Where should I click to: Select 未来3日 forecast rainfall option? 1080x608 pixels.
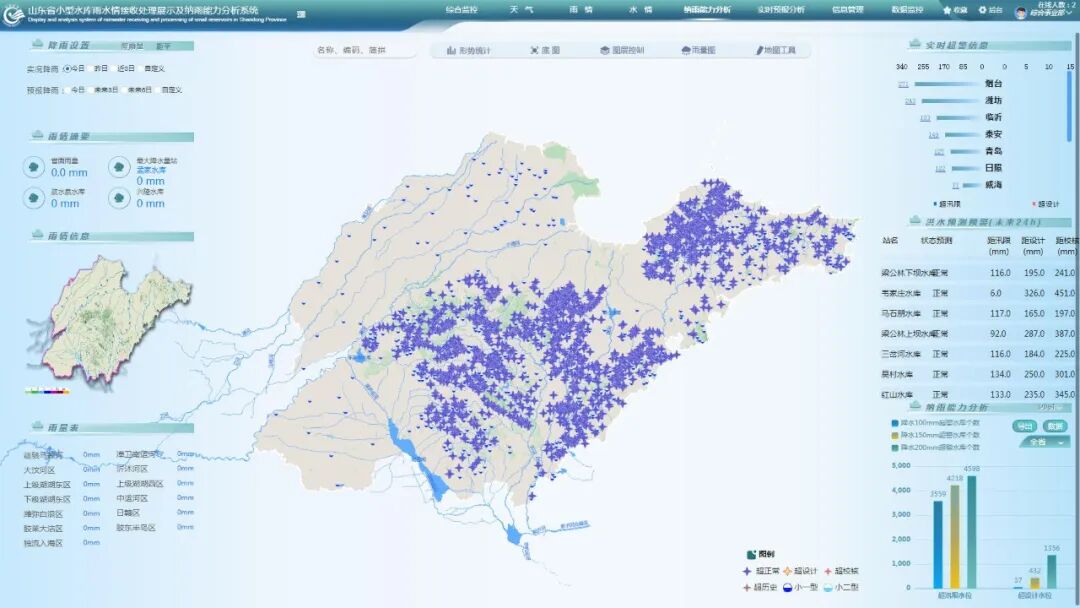click(92, 90)
